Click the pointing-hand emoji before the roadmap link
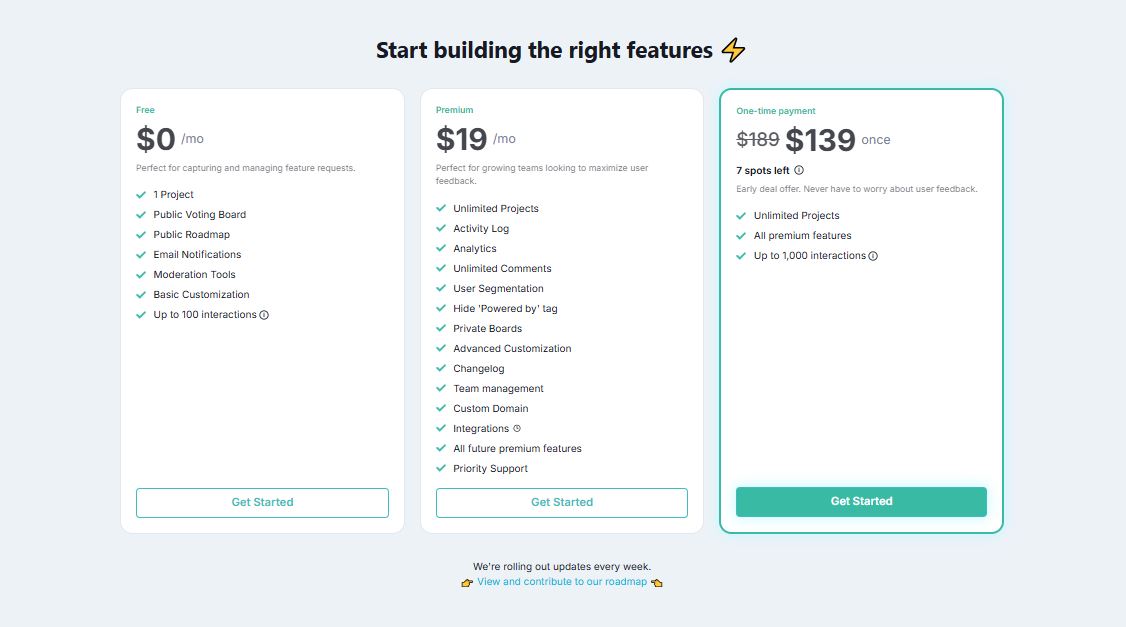The height and width of the screenshot is (627, 1126). click(466, 581)
